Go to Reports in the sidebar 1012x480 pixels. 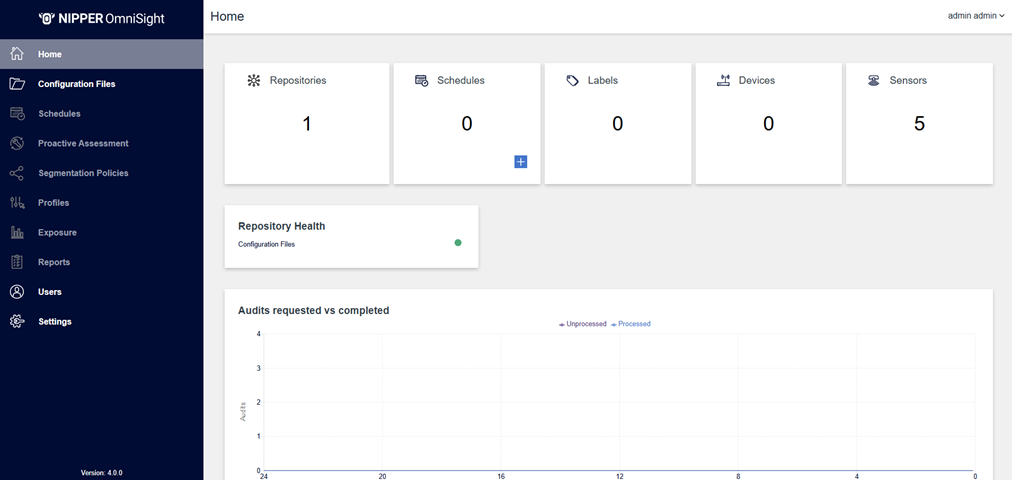[x=54, y=262]
